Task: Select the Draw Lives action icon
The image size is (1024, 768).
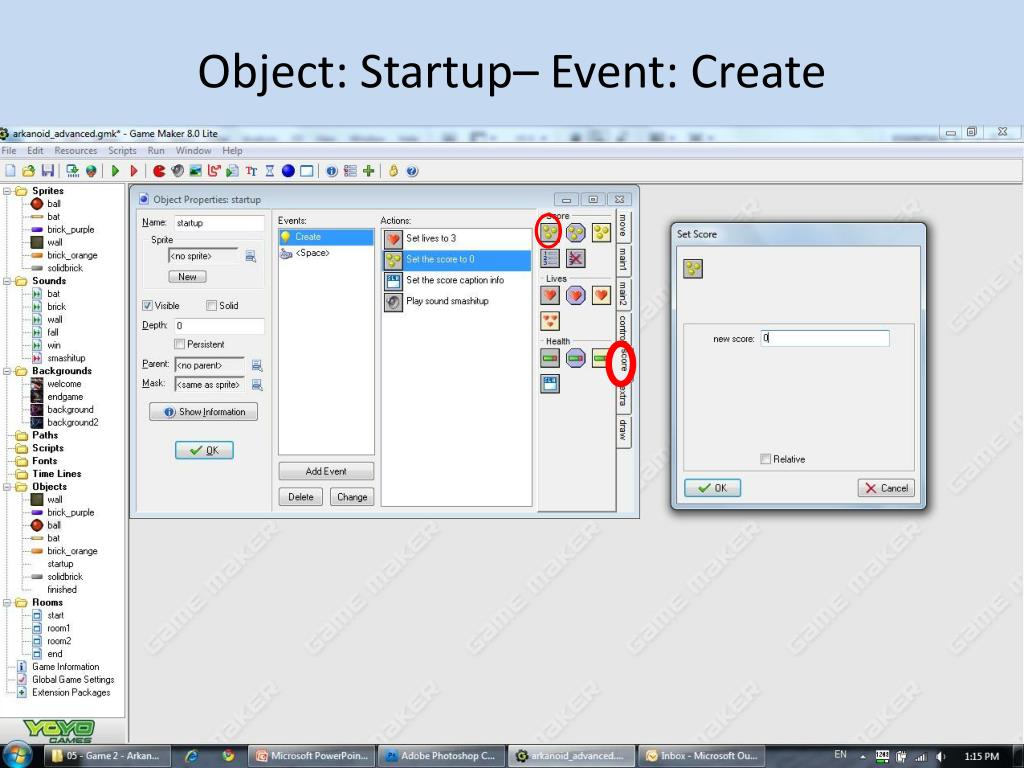Action: 601,295
